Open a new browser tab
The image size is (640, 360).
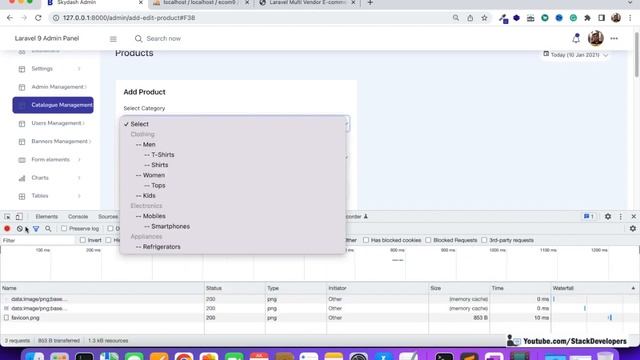pos(370,3)
